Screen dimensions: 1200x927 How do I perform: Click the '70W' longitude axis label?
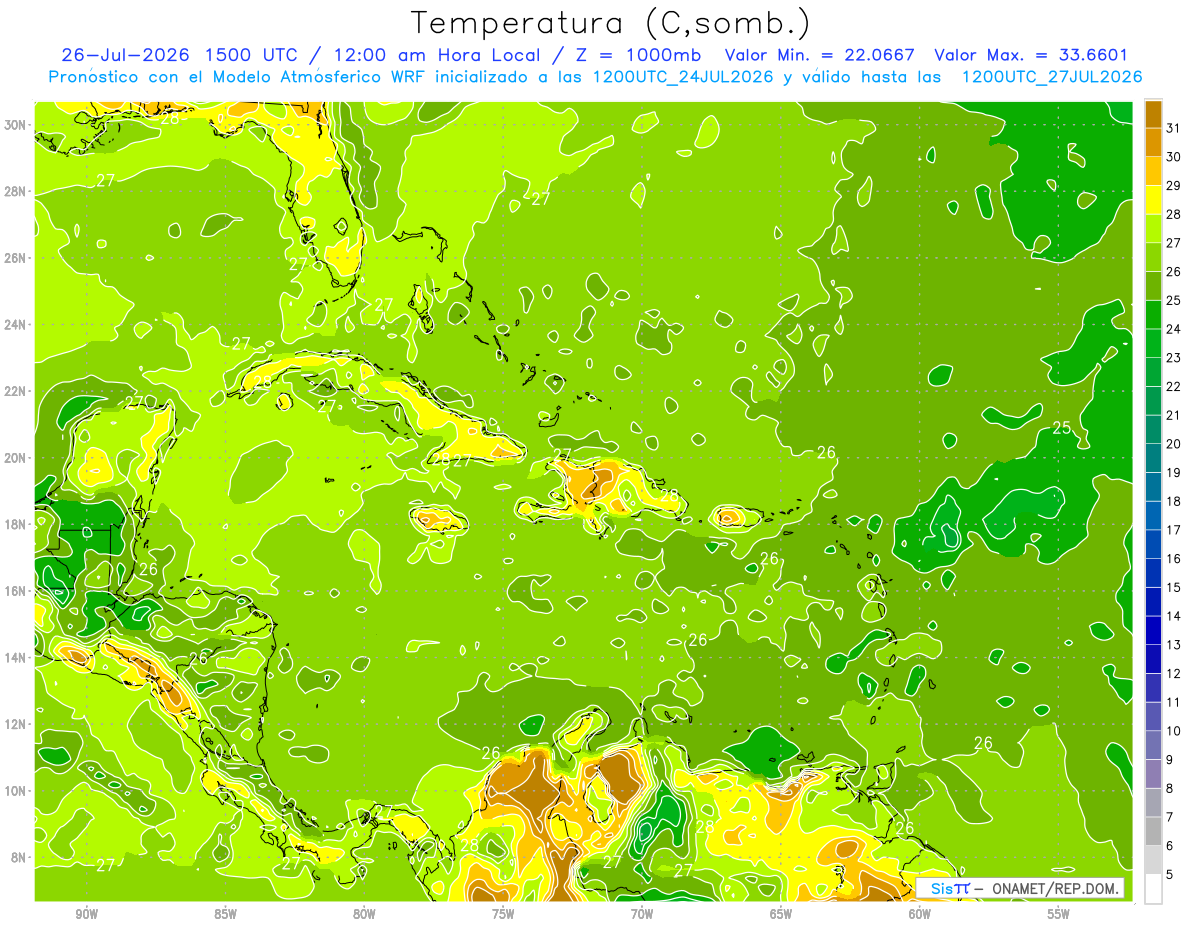coord(642,914)
